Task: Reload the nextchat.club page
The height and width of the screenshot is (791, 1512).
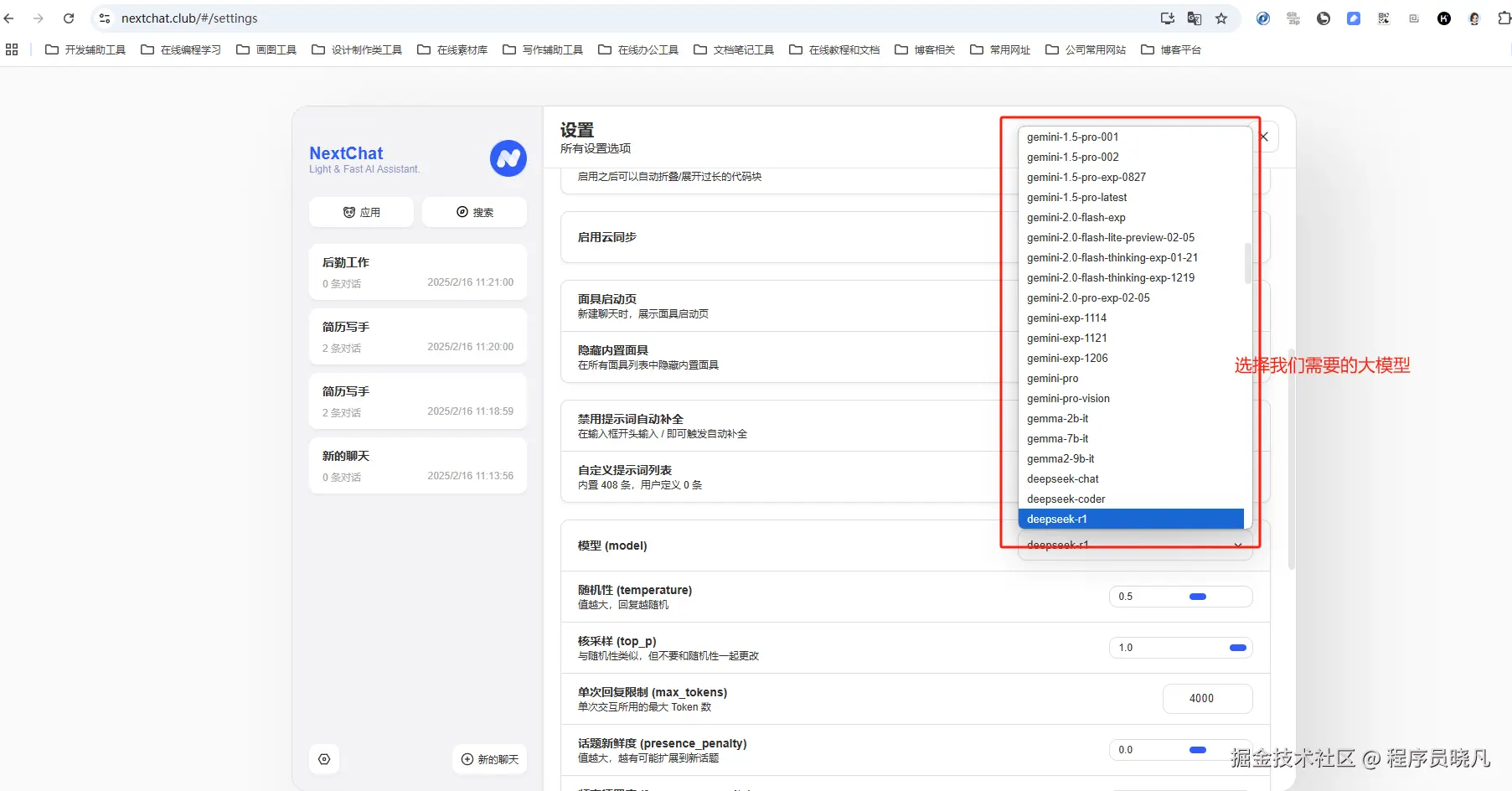Action: point(69,18)
